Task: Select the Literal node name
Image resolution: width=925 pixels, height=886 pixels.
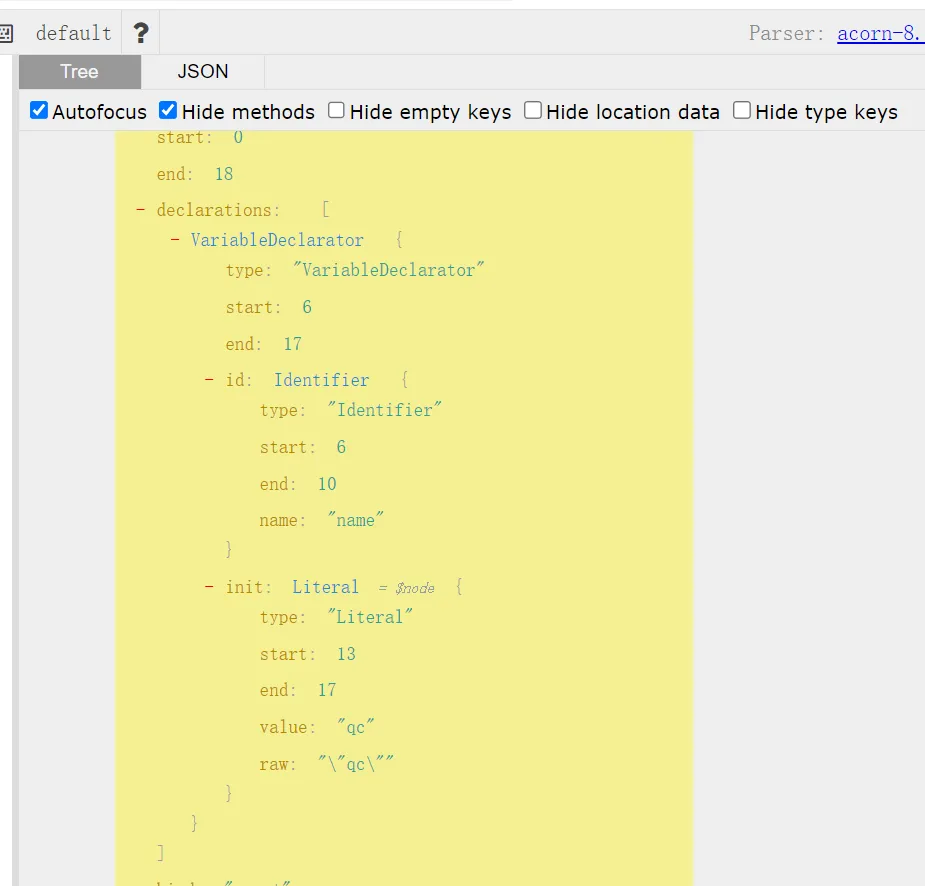Action: [325, 587]
